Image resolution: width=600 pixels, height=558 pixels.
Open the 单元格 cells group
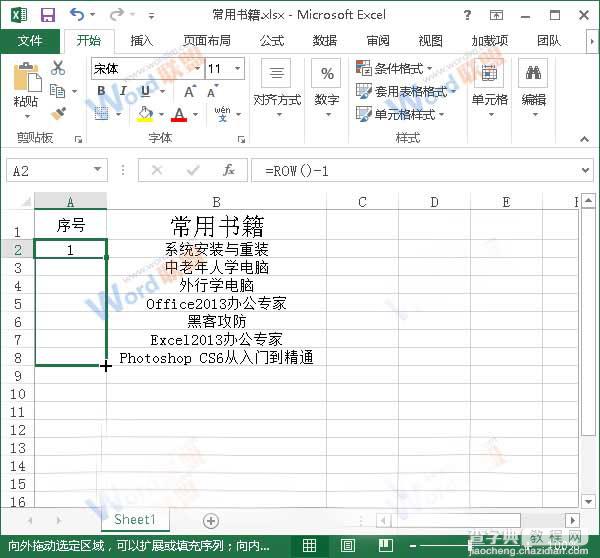(490, 88)
